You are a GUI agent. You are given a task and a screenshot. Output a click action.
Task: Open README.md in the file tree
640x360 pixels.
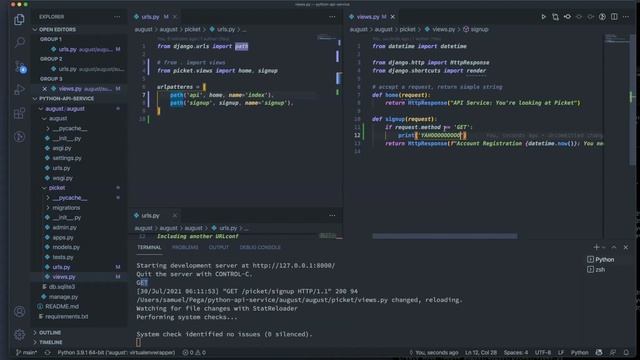click(x=62, y=307)
